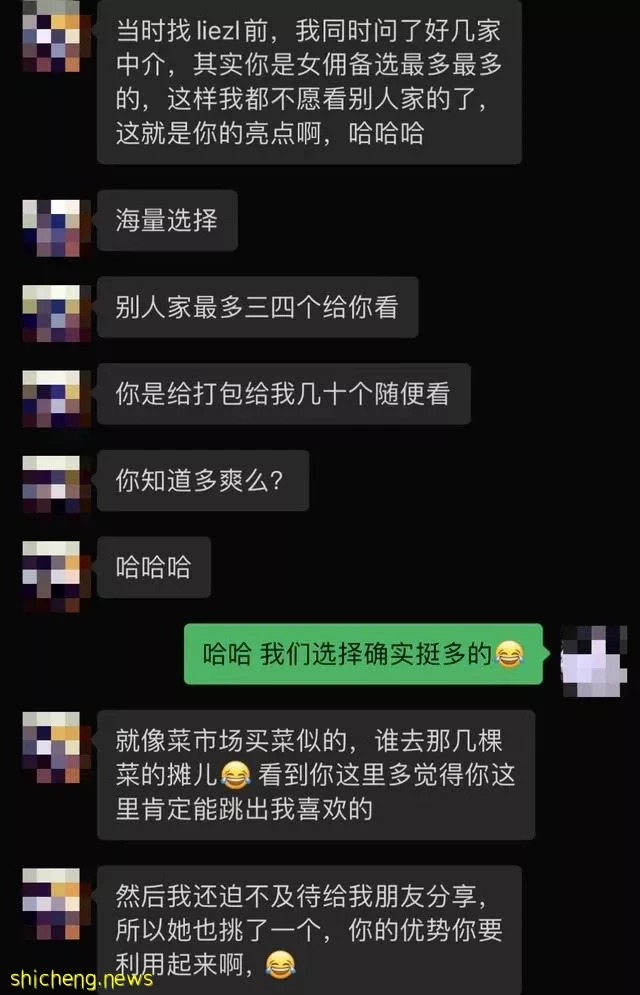Viewport: 640px width, 995px height.
Task: Tap avatar next to 别人家最多三四个给你看
Action: [x=52, y=313]
